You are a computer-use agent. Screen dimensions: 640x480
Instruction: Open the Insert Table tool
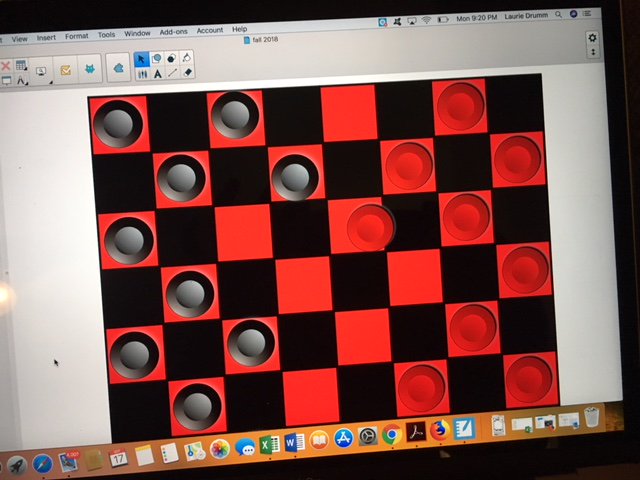20,65
